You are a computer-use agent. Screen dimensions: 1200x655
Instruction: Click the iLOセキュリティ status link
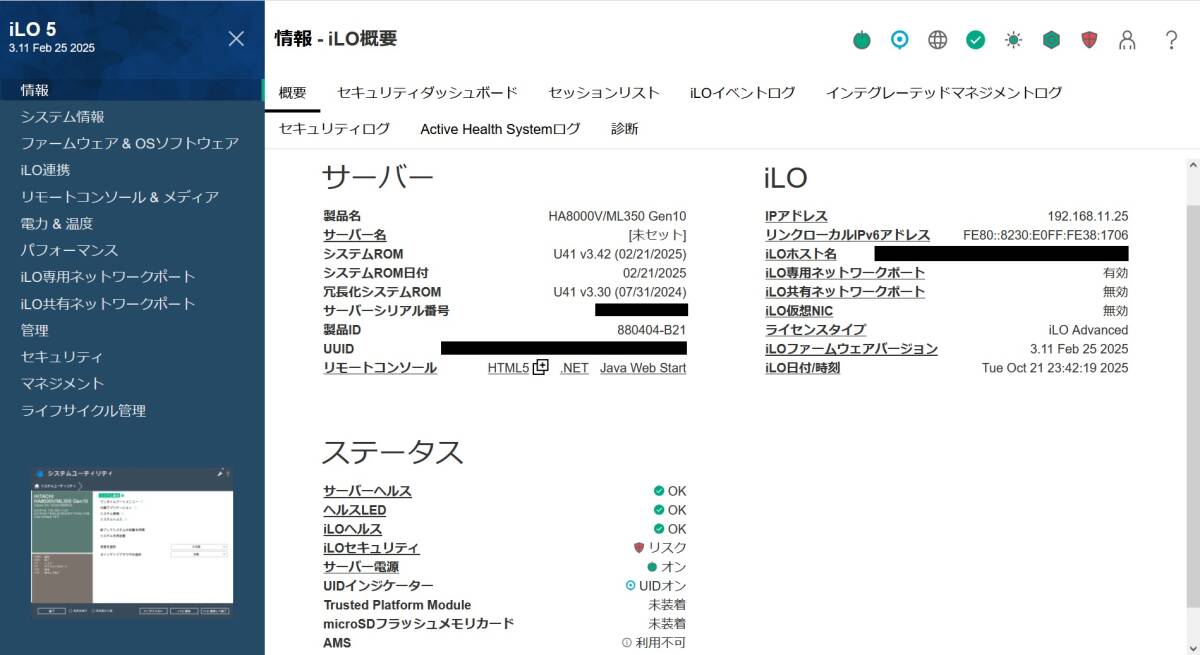(371, 548)
